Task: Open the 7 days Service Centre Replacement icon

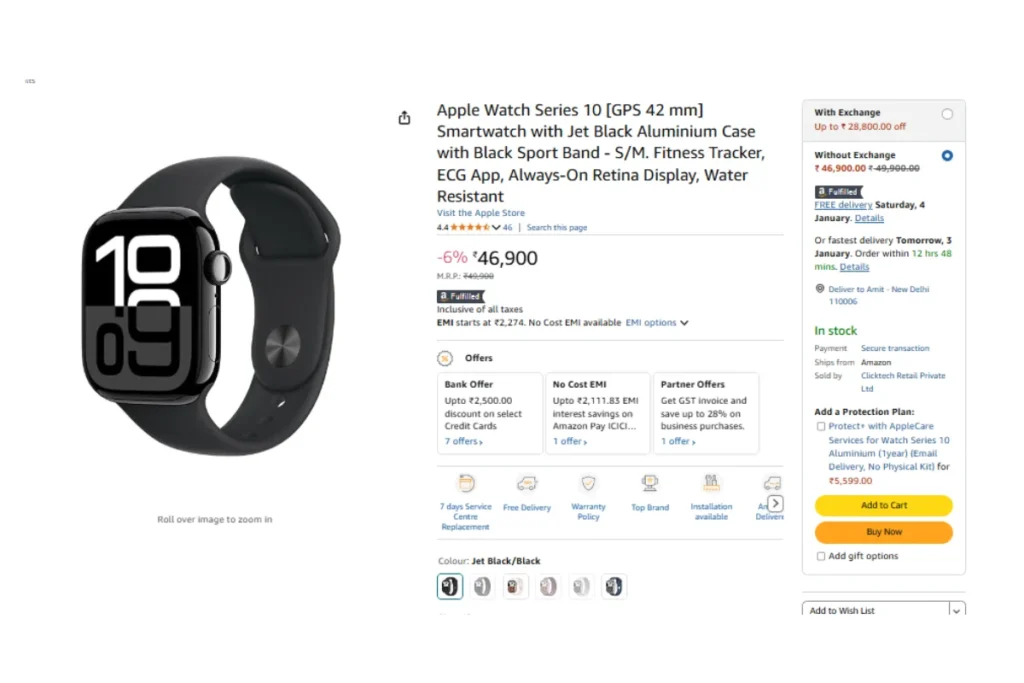Action: click(466, 483)
